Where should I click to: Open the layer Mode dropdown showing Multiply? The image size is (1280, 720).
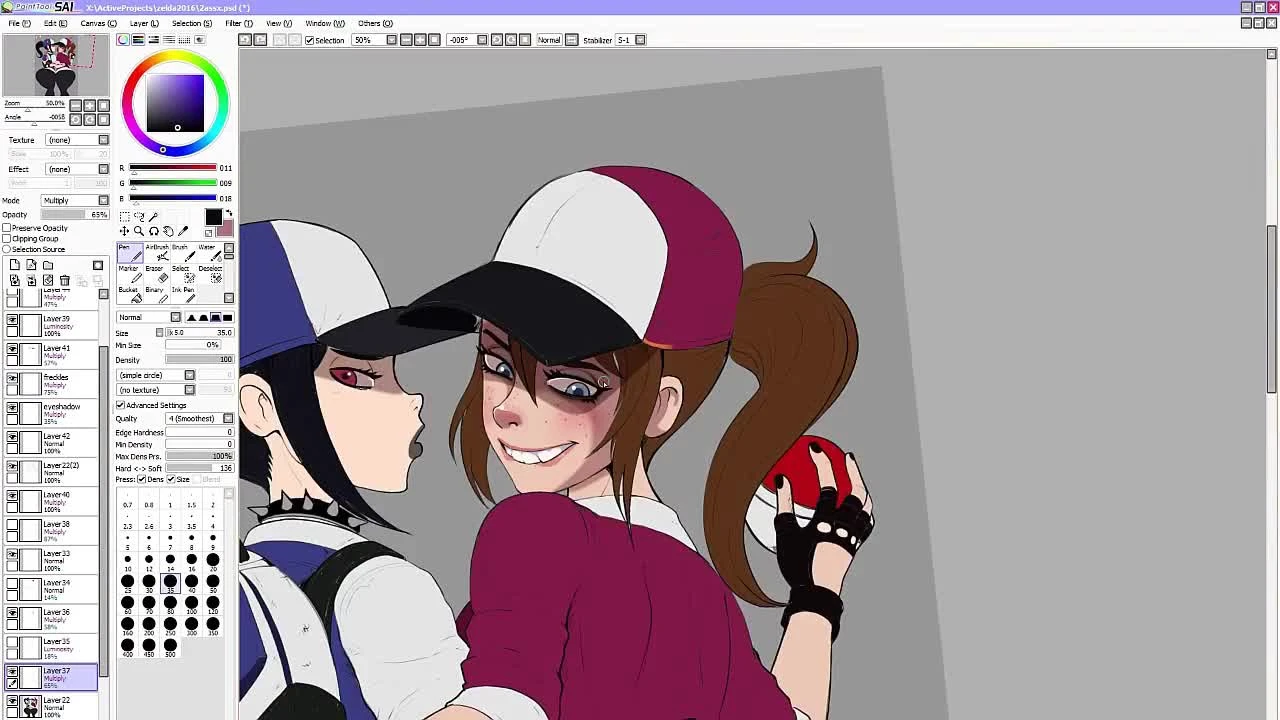[x=75, y=200]
